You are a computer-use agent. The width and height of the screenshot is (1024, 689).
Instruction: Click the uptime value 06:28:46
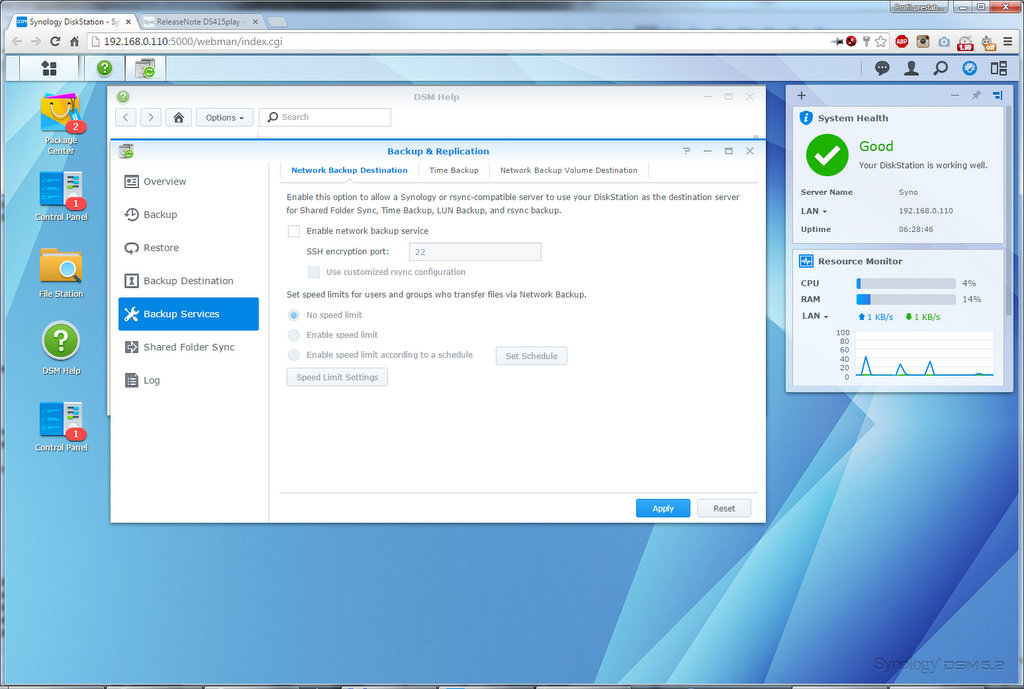916,229
